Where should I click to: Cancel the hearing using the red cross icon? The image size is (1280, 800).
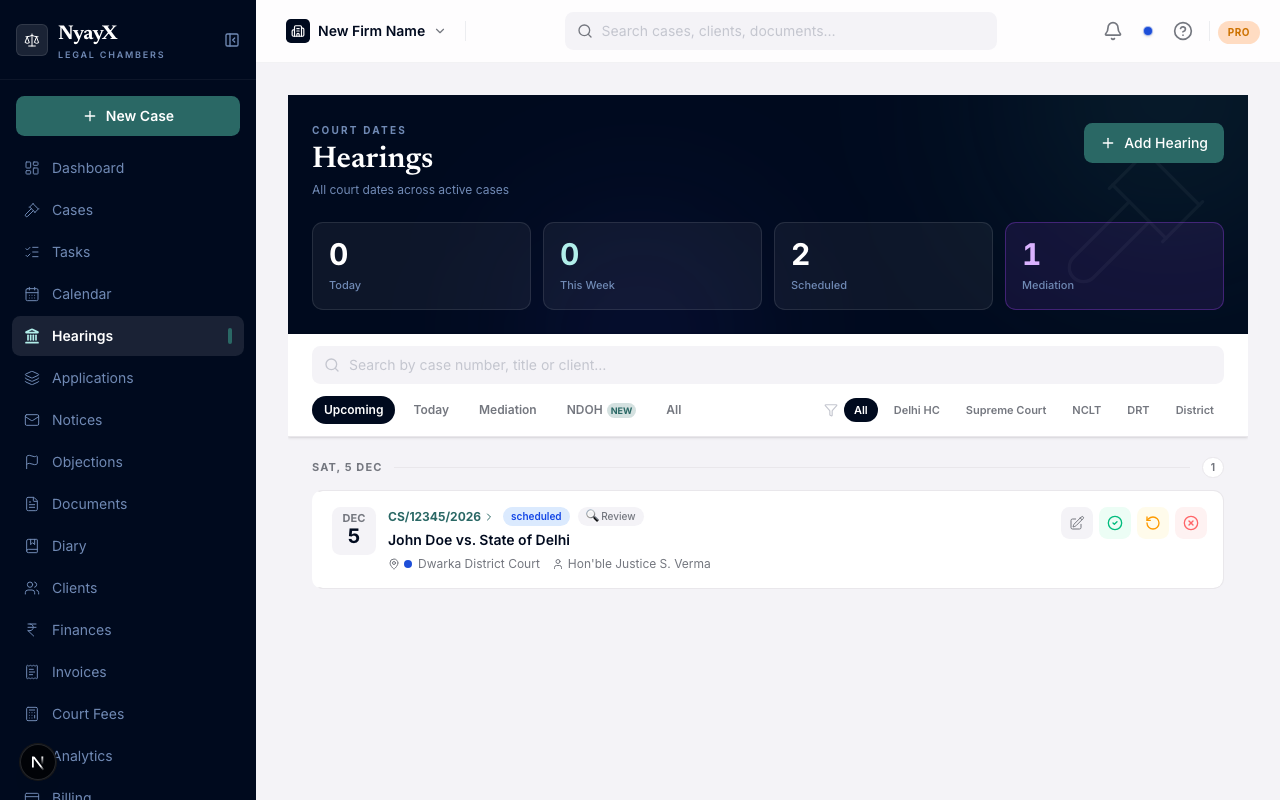click(1191, 523)
